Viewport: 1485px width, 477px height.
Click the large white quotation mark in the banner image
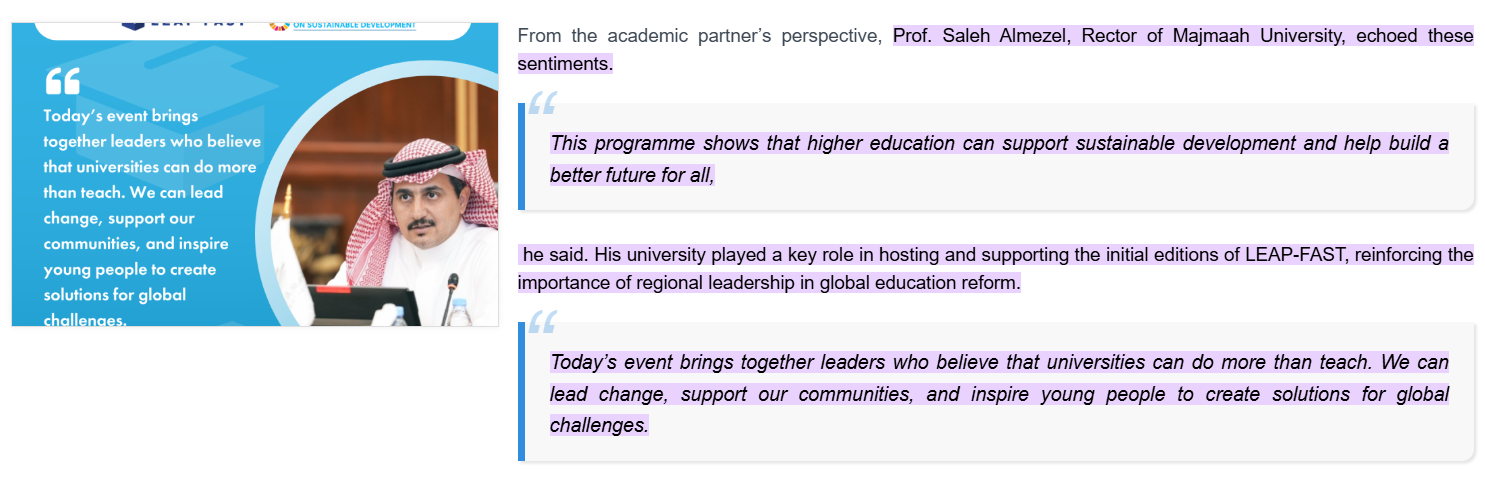62,81
